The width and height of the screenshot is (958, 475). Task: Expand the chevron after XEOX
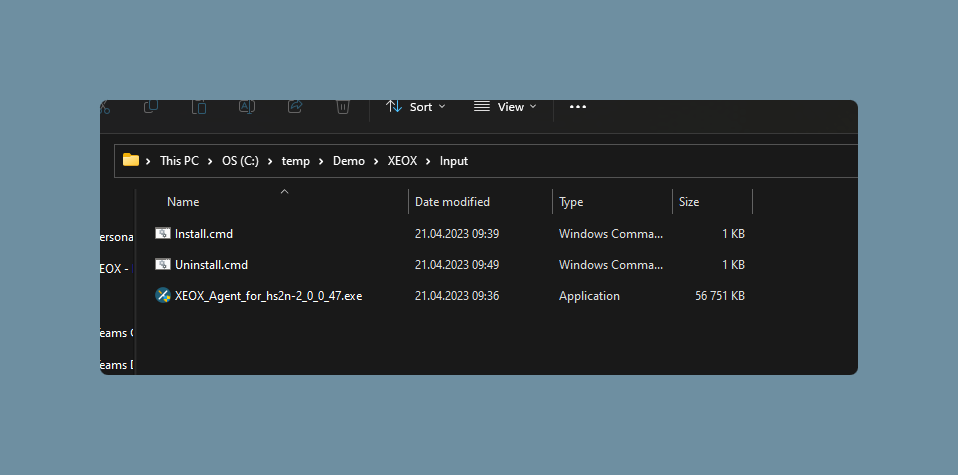(428, 161)
